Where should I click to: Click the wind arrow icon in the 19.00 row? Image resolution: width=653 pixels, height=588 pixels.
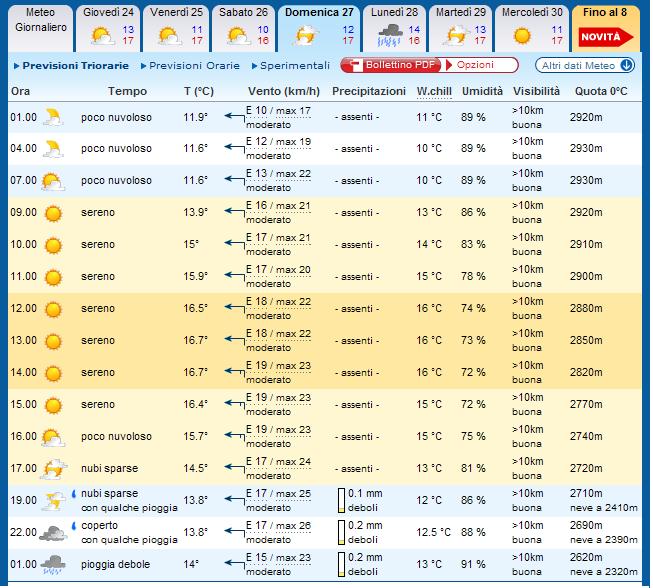[235, 501]
